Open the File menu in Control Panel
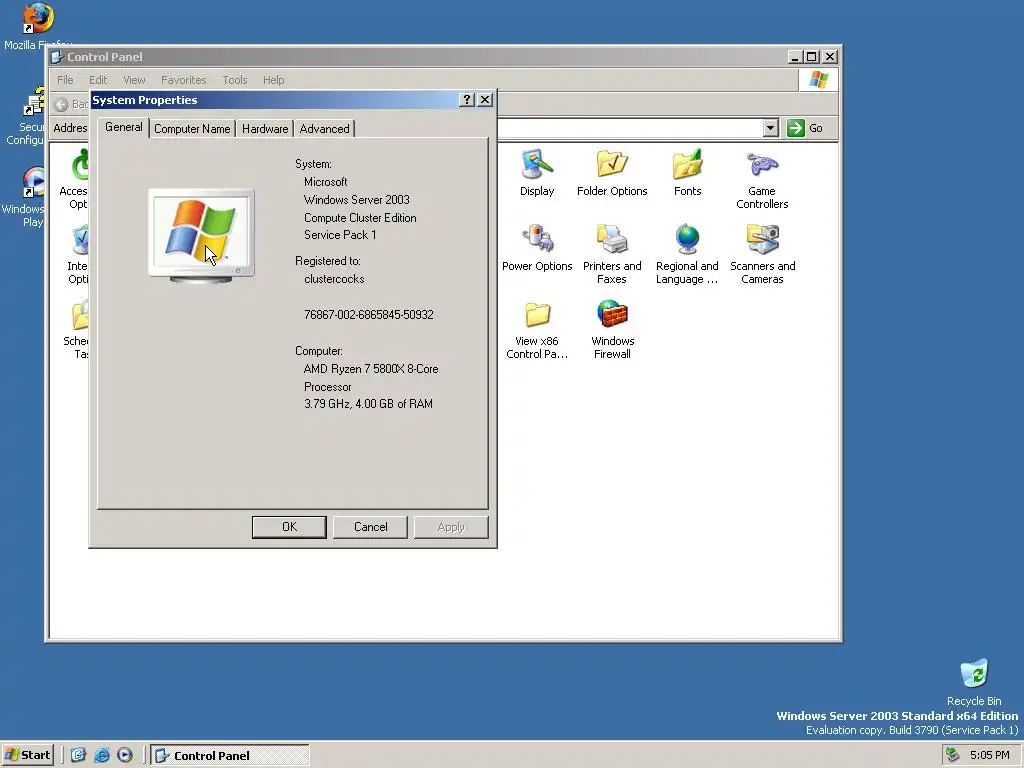This screenshot has height=768, width=1024. pyautogui.click(x=65, y=80)
